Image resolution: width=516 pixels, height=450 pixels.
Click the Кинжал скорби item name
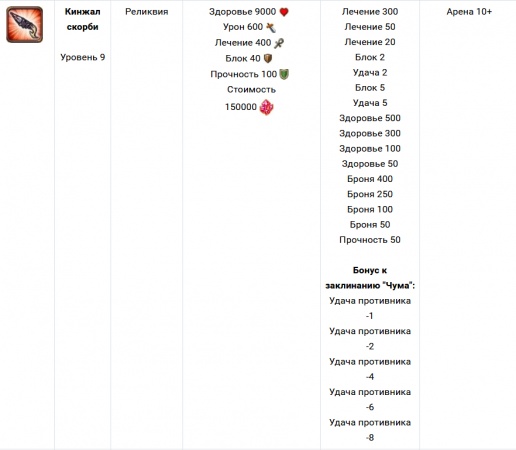point(82,19)
